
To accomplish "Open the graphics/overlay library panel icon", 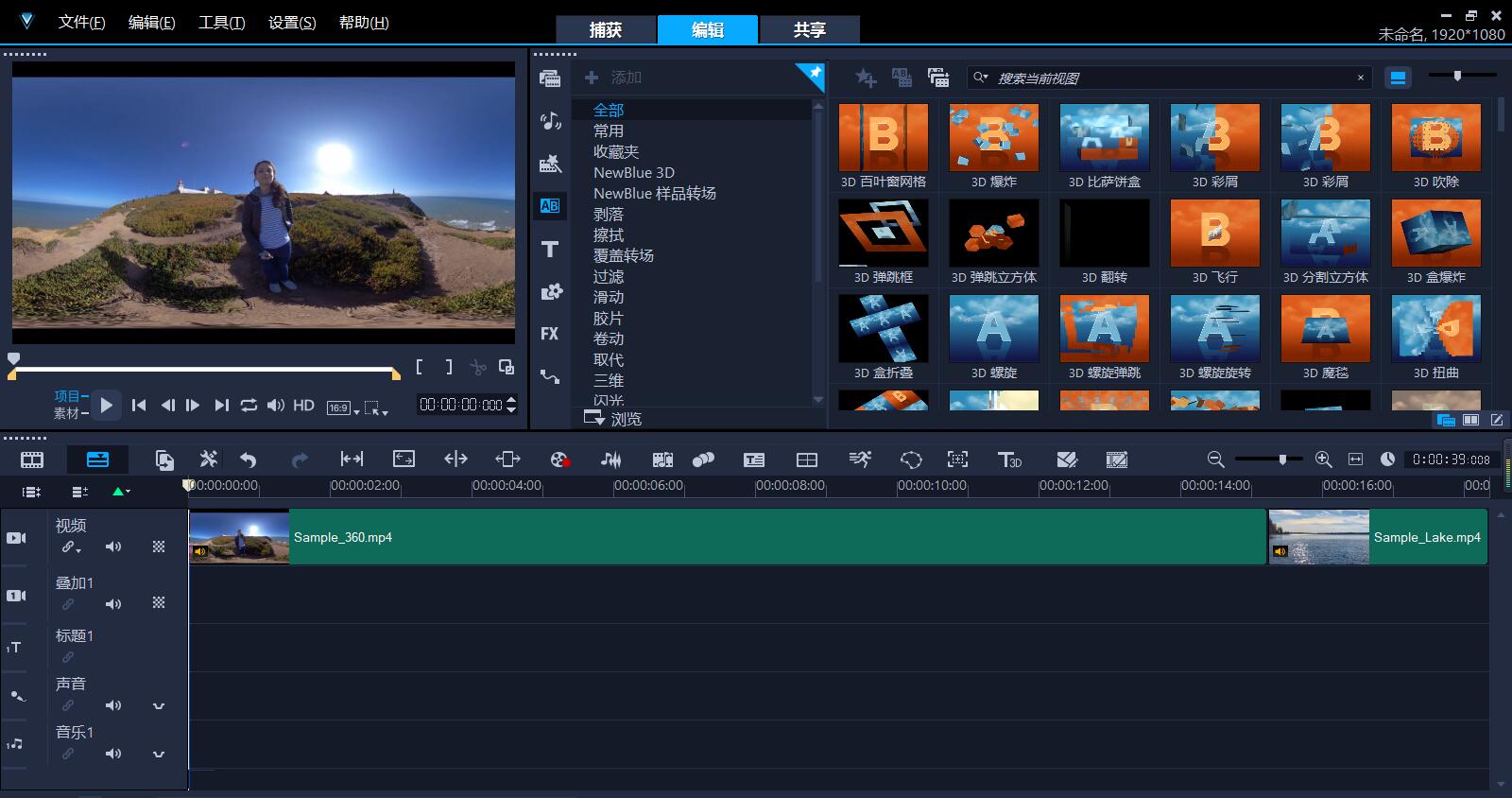I will [x=550, y=291].
